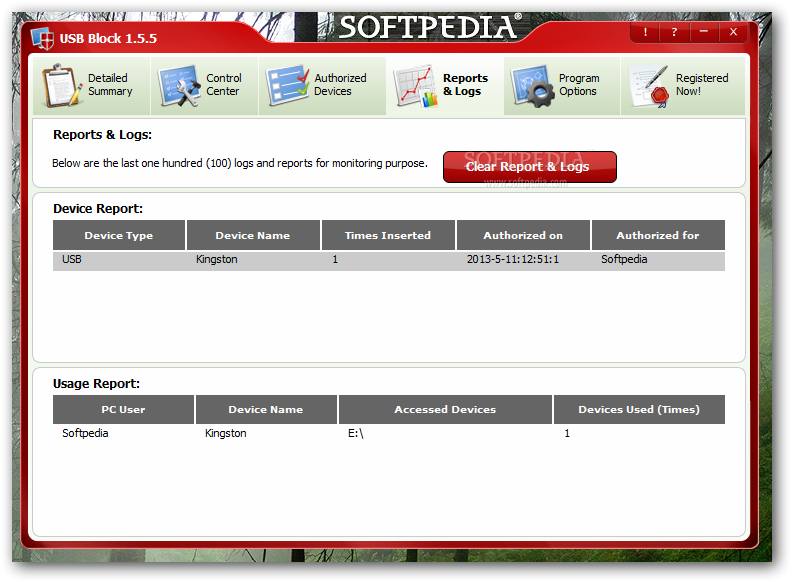This screenshot has width=792, height=582.
Task: Click the Clear Report & Logs button
Action: pos(529,167)
